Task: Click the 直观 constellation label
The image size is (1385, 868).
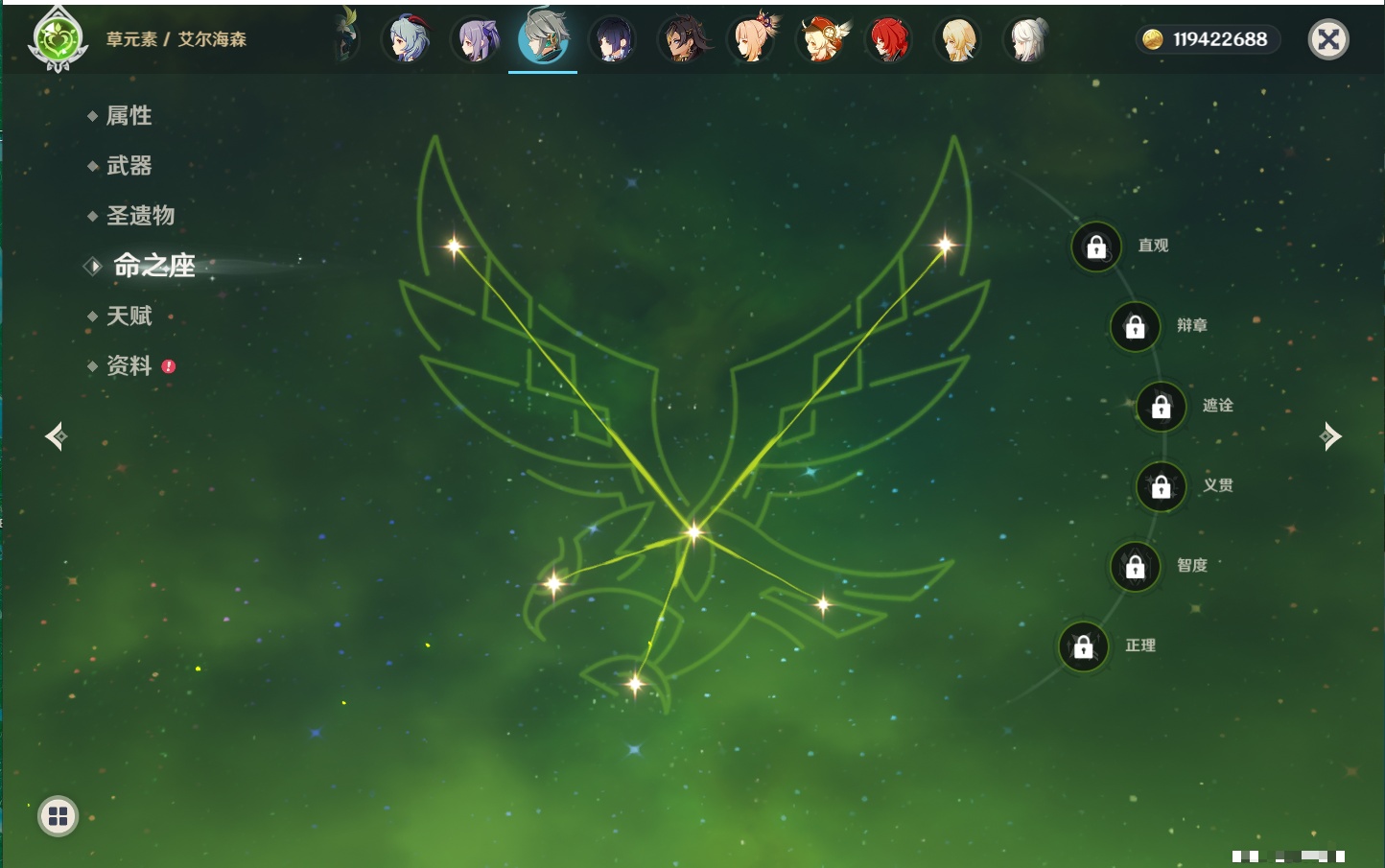Action: click(x=1153, y=246)
